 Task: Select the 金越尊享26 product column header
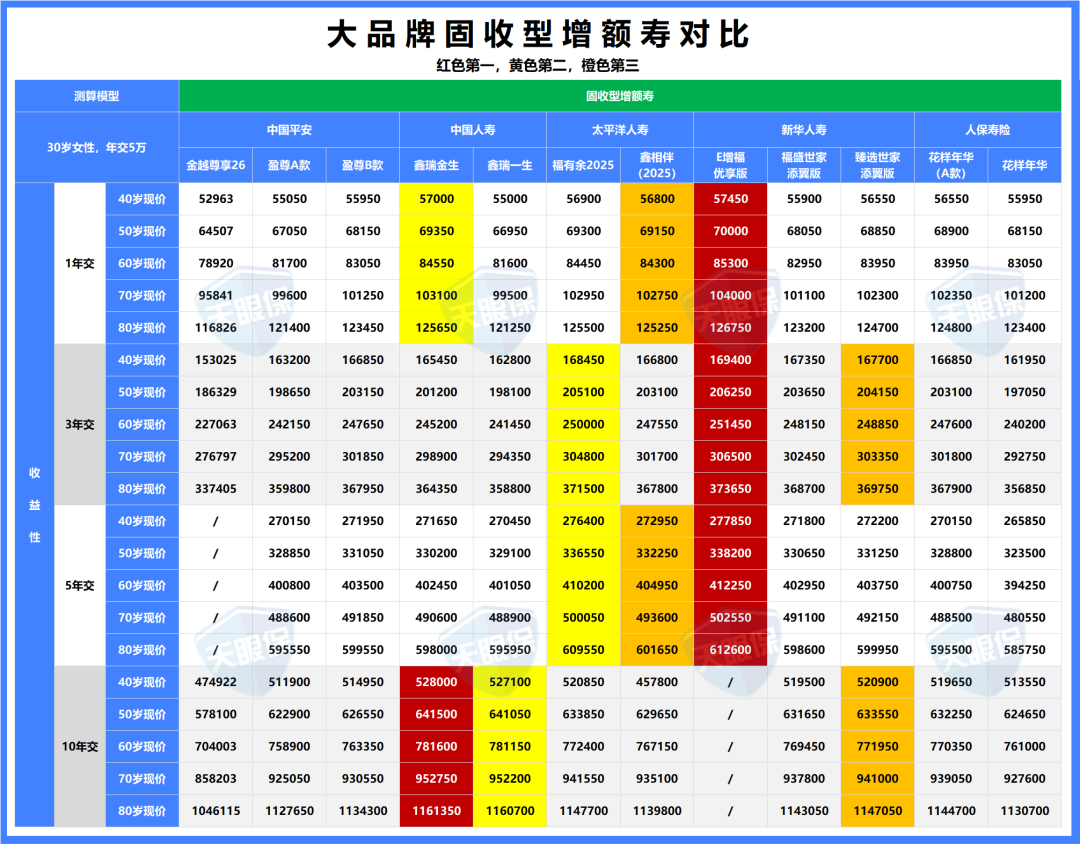point(216,165)
